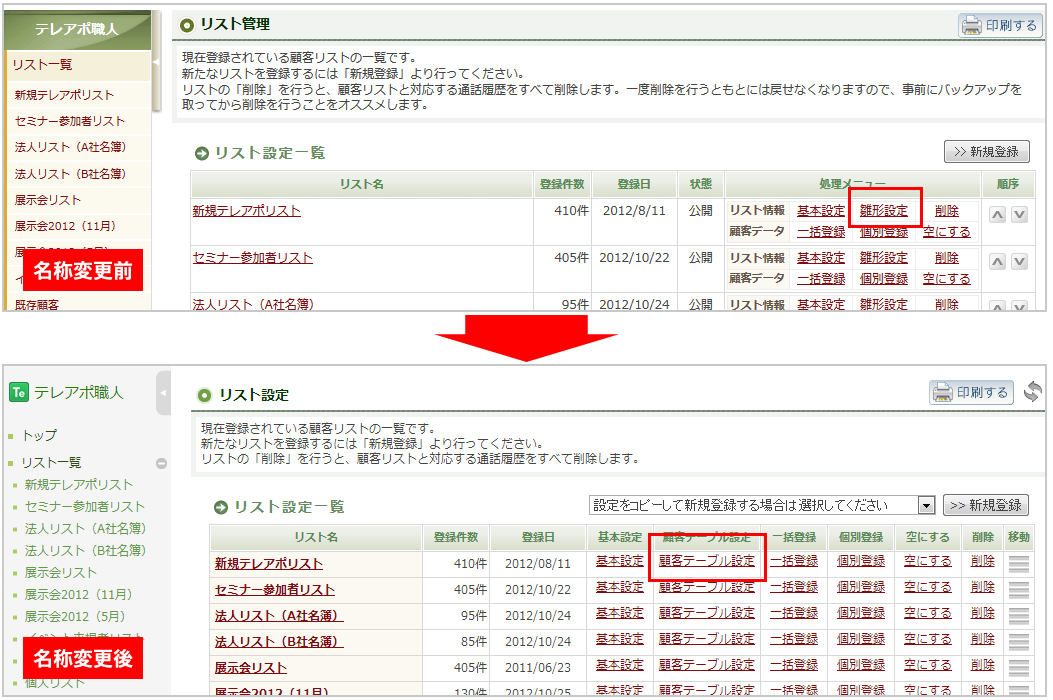This screenshot has height=700, width=1053.
Task: Click 空にする for 法人リスト（B社名簿） row
Action: point(928,640)
